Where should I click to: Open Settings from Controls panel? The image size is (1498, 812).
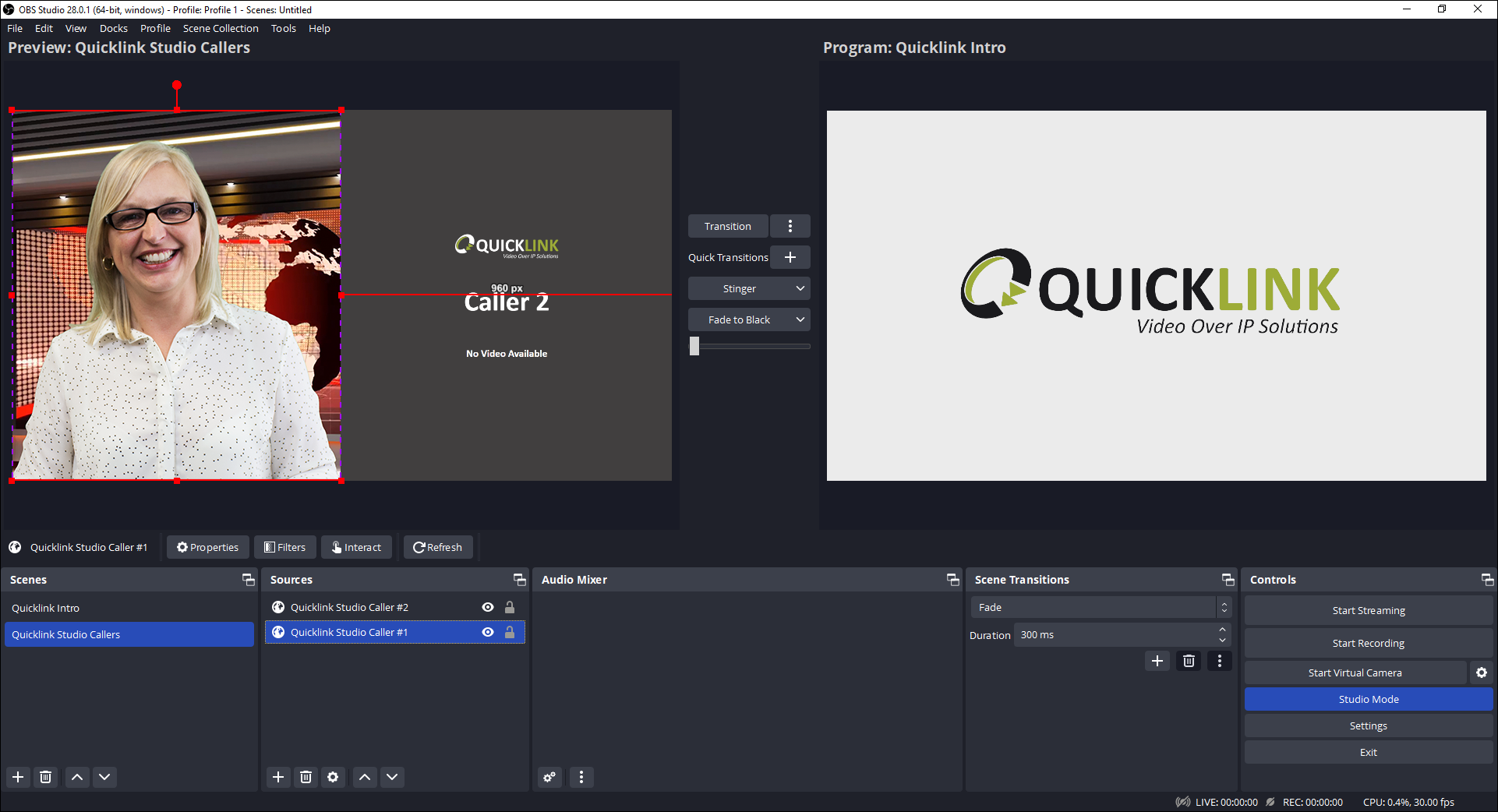pos(1369,726)
